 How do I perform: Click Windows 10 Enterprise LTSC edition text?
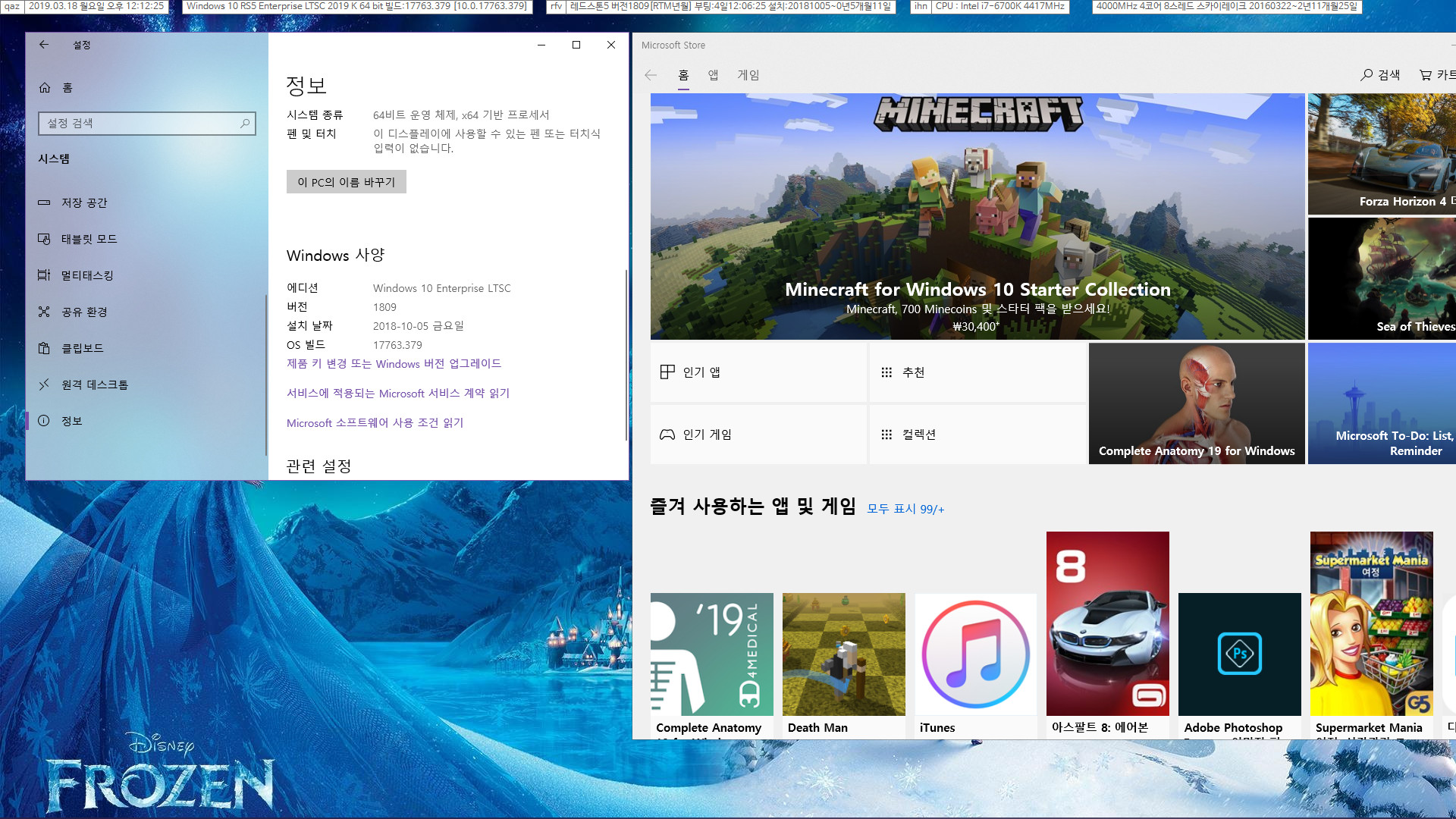click(442, 288)
